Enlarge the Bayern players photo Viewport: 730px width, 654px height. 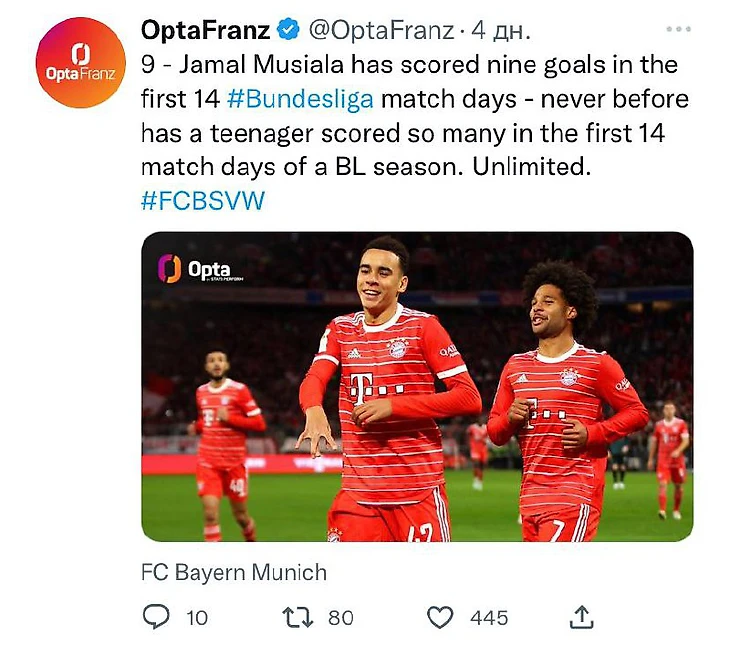(417, 387)
